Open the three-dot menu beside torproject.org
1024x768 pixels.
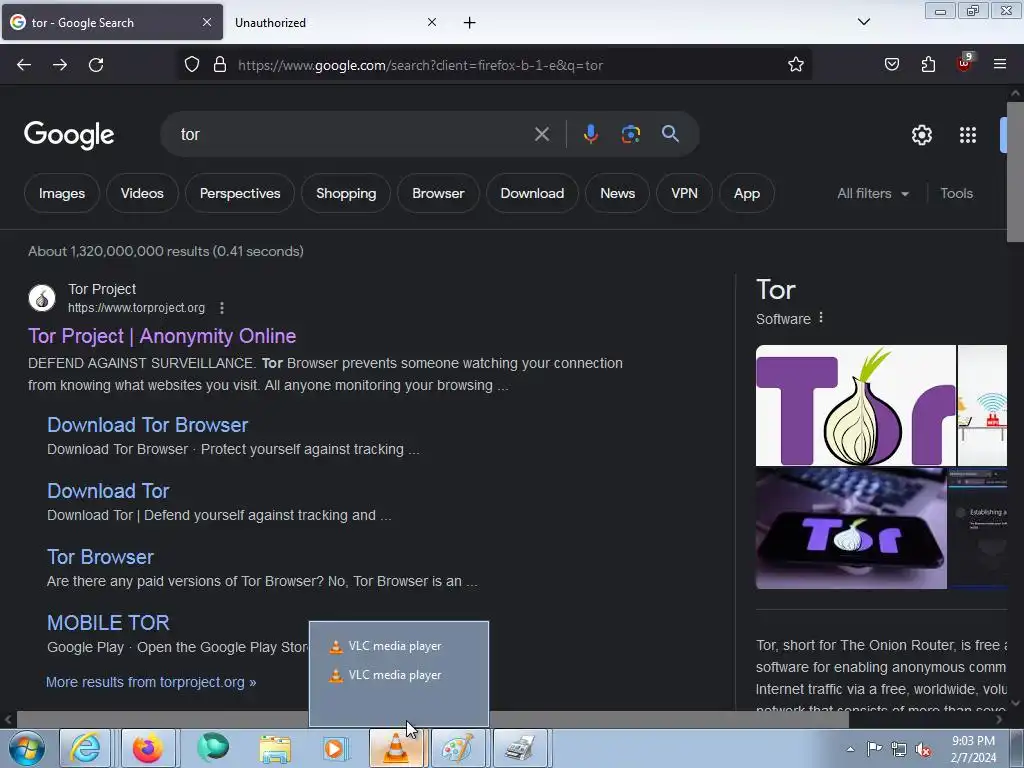pyautogui.click(x=222, y=308)
